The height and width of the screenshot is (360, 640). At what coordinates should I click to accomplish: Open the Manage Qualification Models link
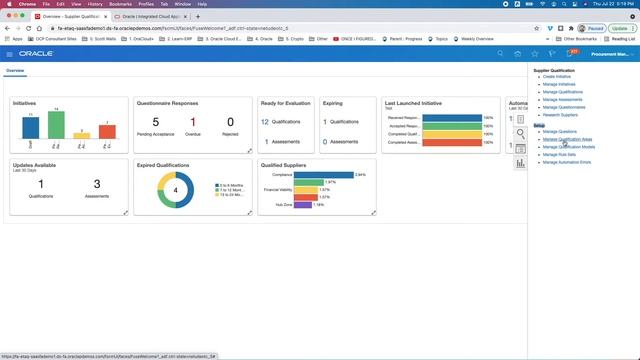pyautogui.click(x=569, y=147)
